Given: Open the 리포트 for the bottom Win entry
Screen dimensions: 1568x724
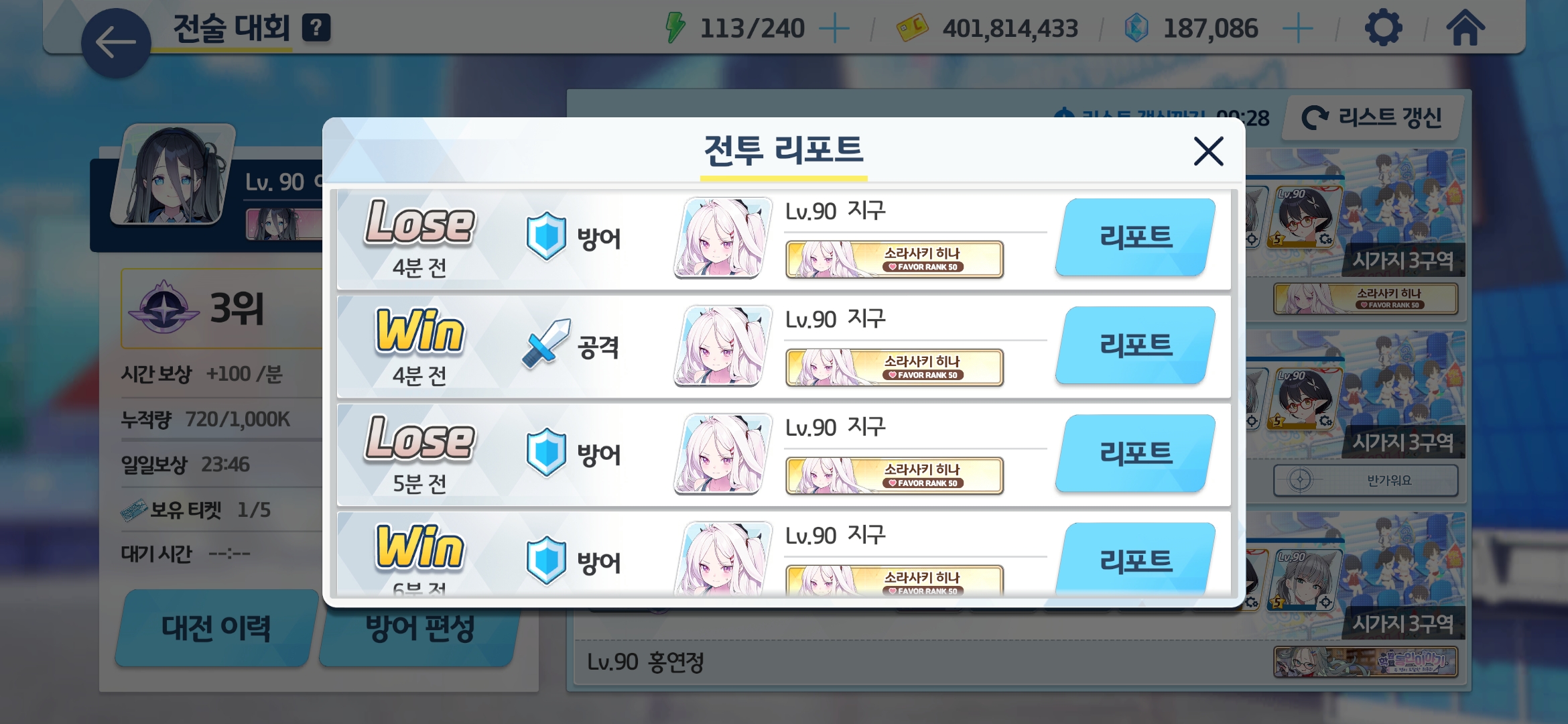Looking at the screenshot, I should click(1136, 559).
